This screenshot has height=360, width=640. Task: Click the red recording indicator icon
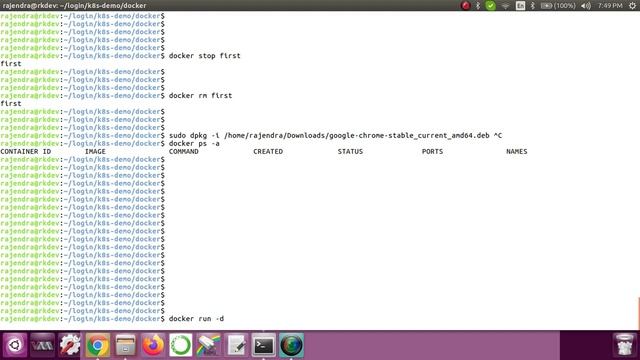(465, 5)
